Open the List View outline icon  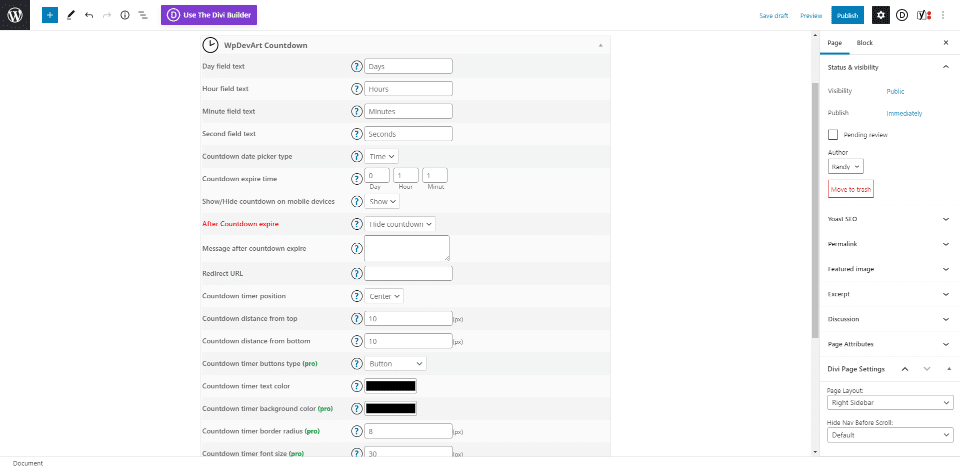click(x=143, y=16)
